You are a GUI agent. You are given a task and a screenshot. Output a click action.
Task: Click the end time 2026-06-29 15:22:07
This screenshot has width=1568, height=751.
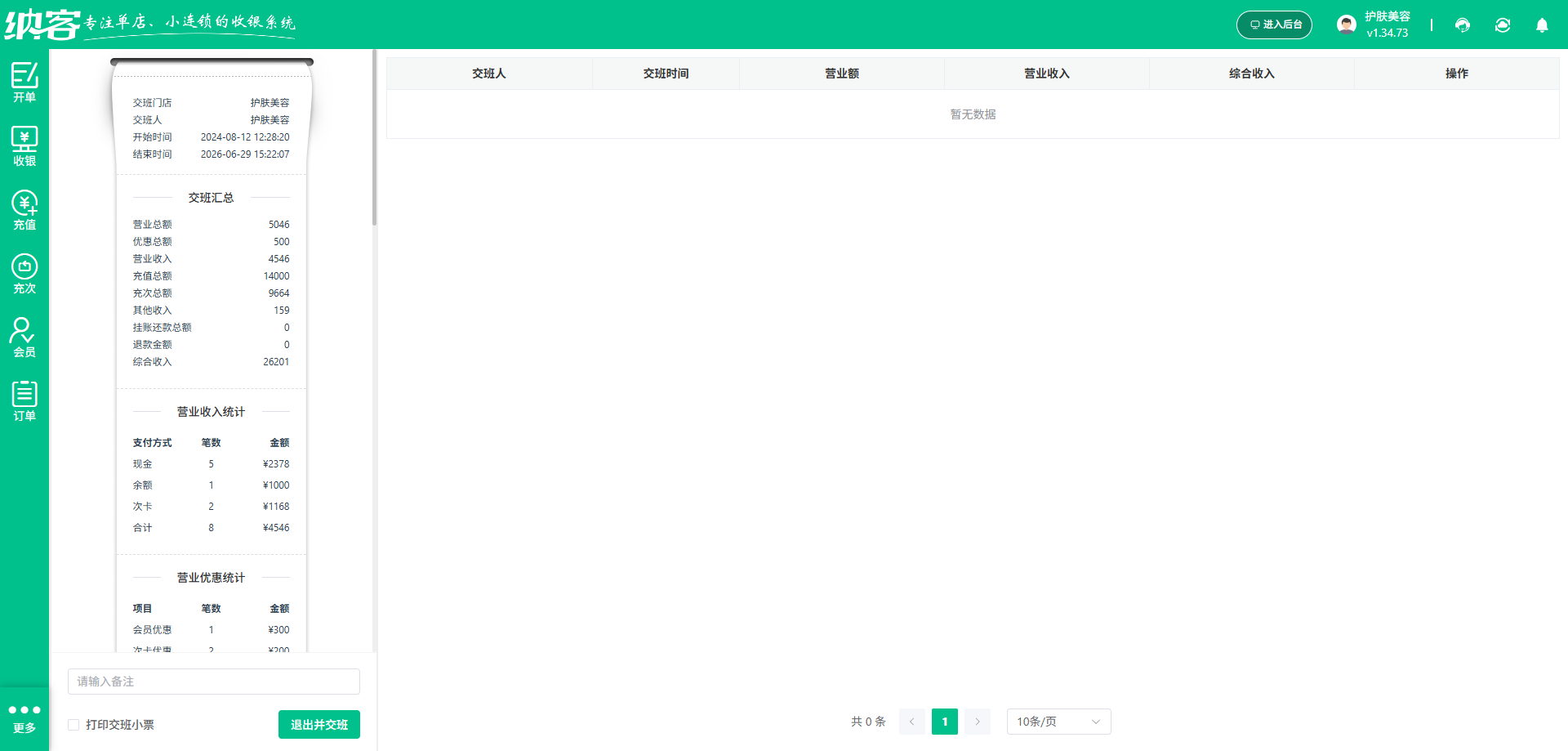245,154
